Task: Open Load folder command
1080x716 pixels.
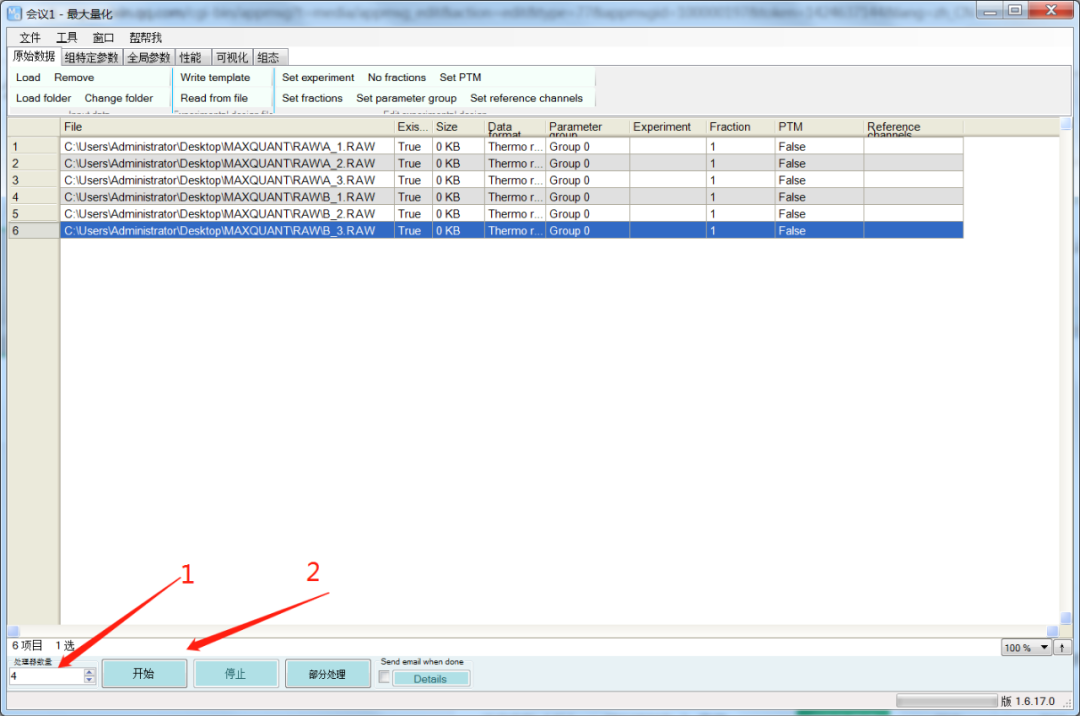Action: [x=43, y=98]
